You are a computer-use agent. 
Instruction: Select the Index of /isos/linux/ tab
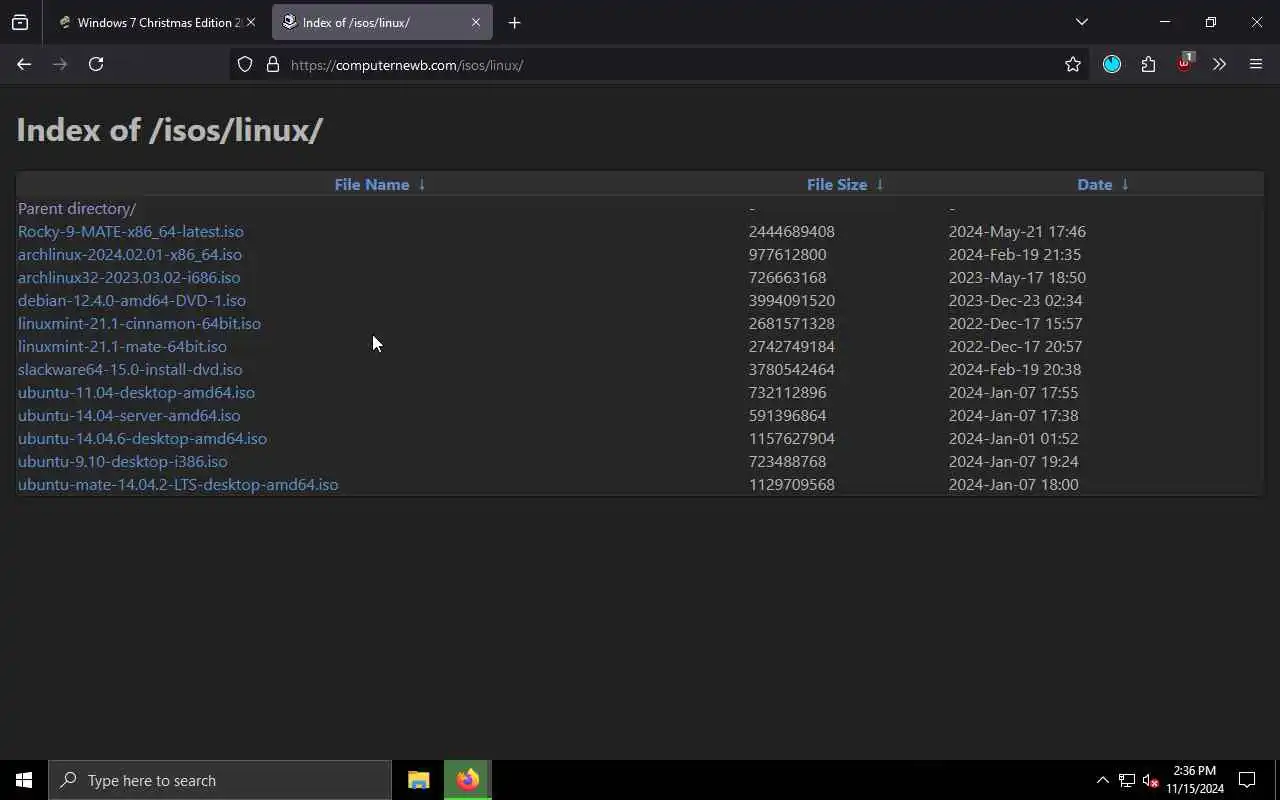tap(382, 22)
